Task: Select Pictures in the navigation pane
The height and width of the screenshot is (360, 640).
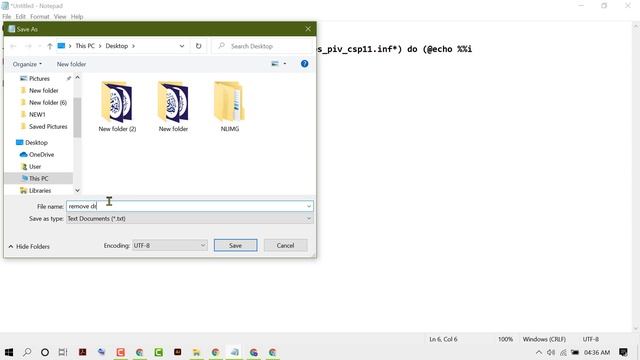Action: click(x=39, y=78)
